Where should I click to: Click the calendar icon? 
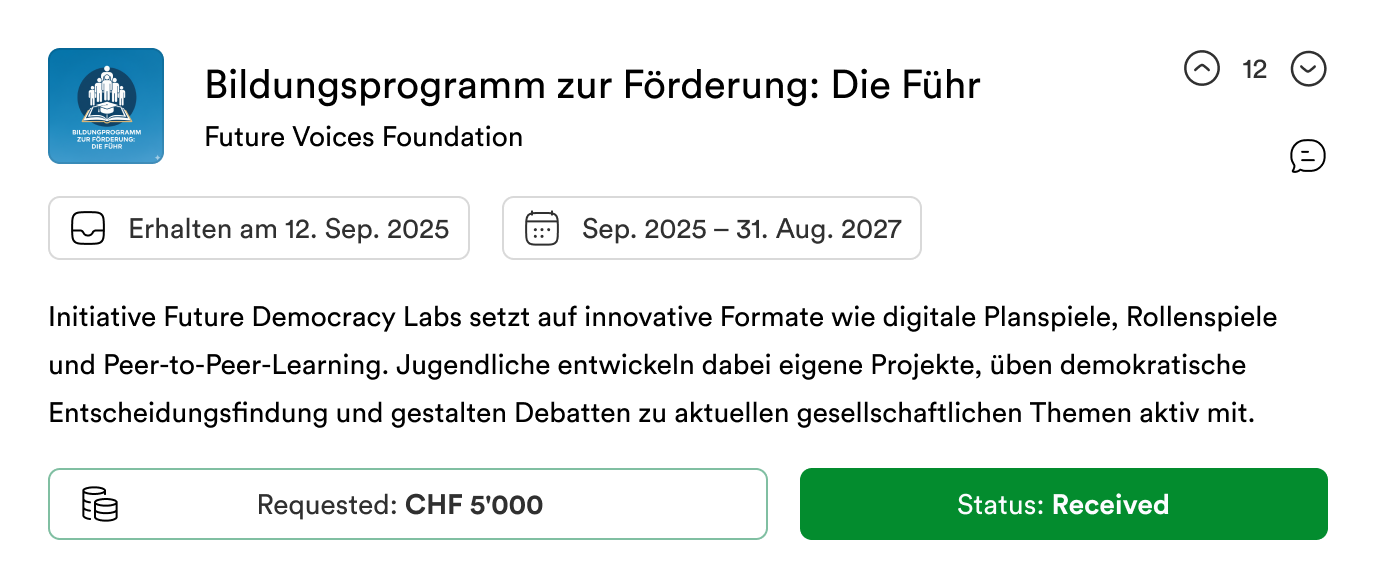[x=542, y=229]
